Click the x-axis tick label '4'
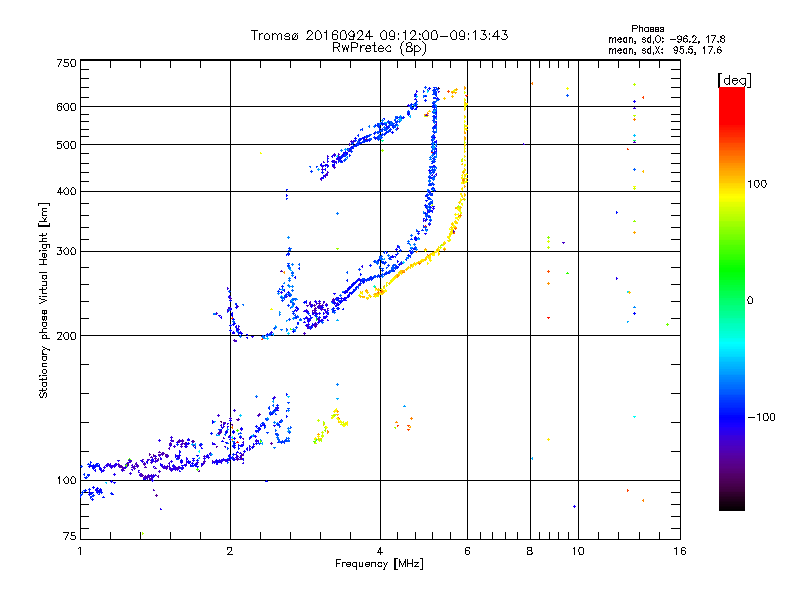This screenshot has height=600, width=800. tap(380, 551)
